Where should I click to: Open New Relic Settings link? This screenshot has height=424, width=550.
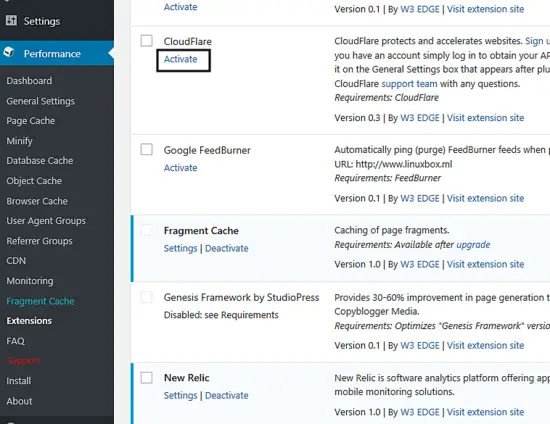point(181,396)
